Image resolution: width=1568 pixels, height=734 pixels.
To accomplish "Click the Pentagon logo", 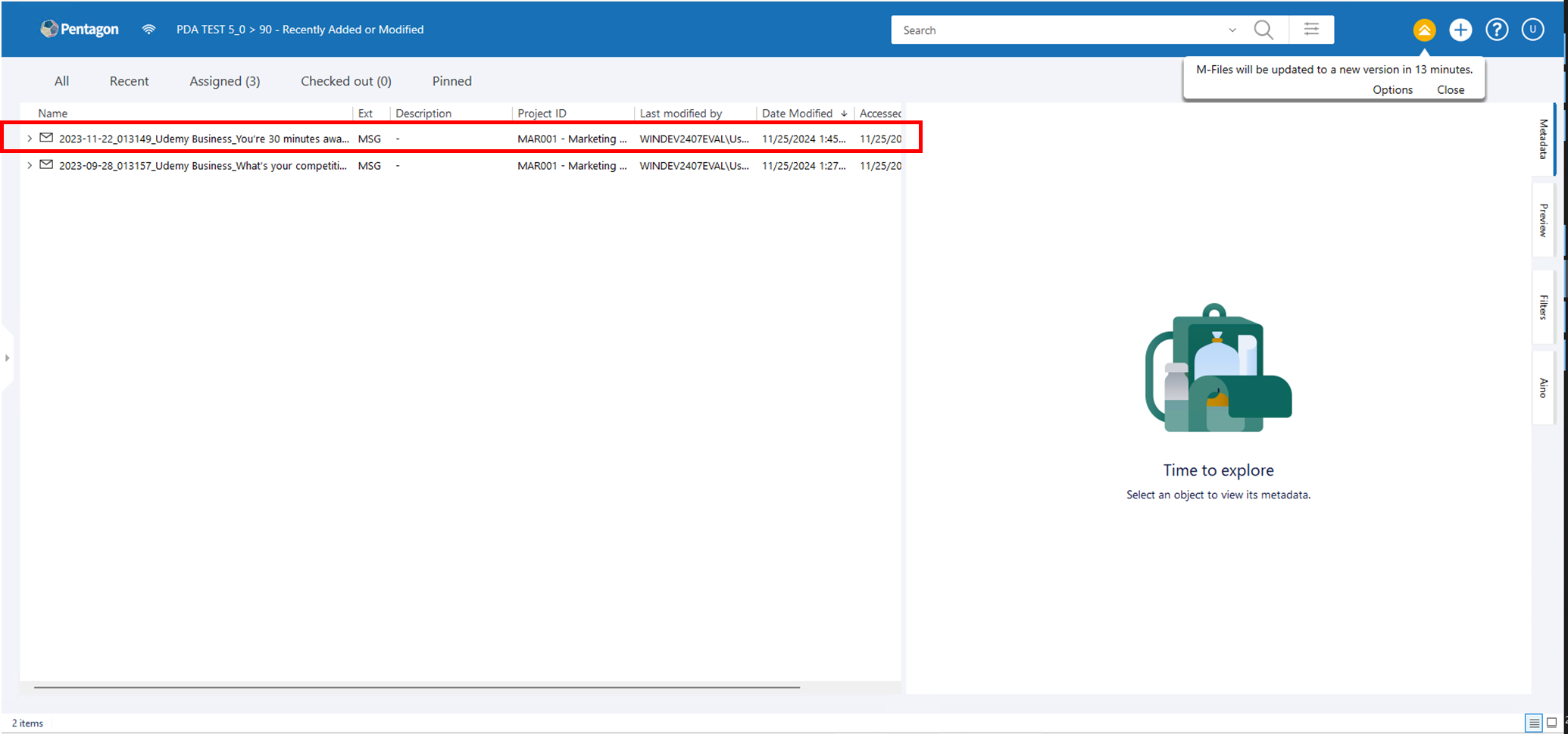I will 80,30.
